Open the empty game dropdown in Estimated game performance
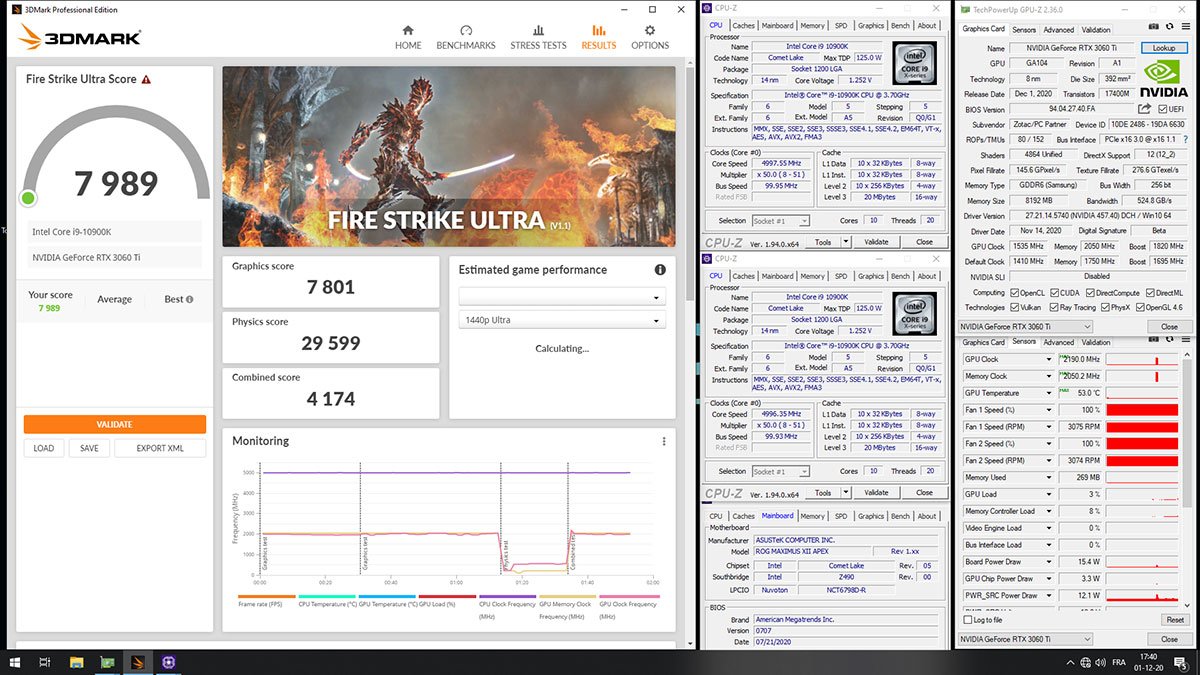Screen dimensions: 1200x675 click(x=562, y=297)
